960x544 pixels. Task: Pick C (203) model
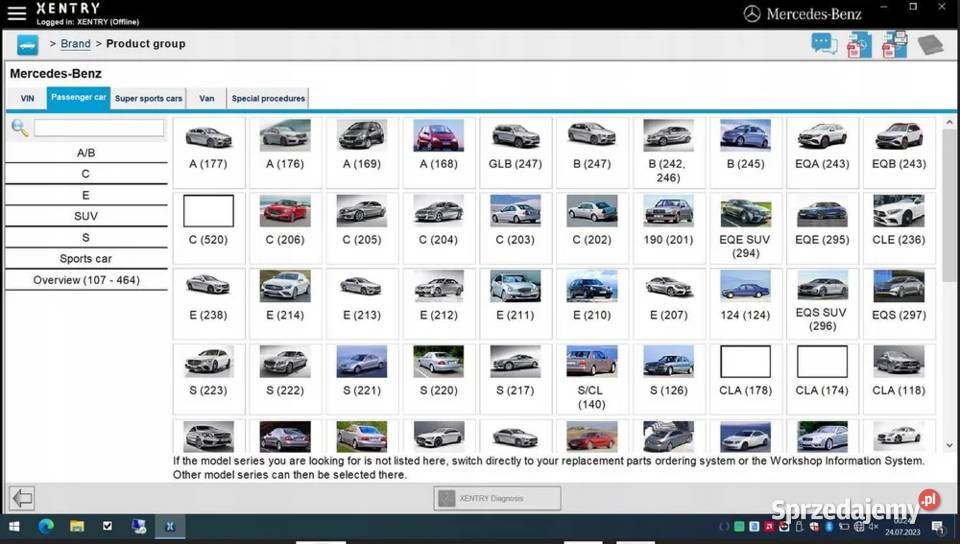tap(516, 228)
